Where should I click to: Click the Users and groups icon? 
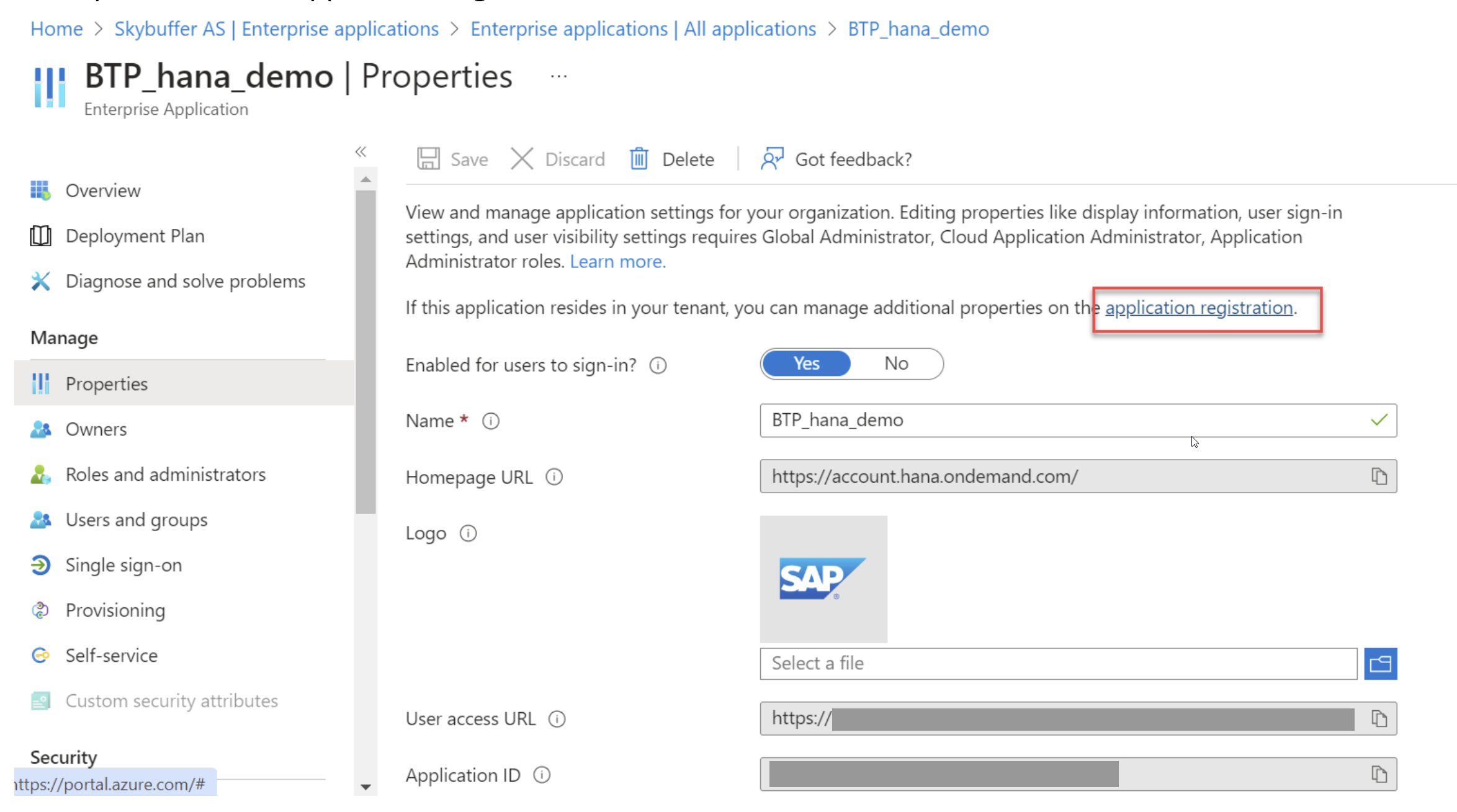(x=41, y=520)
